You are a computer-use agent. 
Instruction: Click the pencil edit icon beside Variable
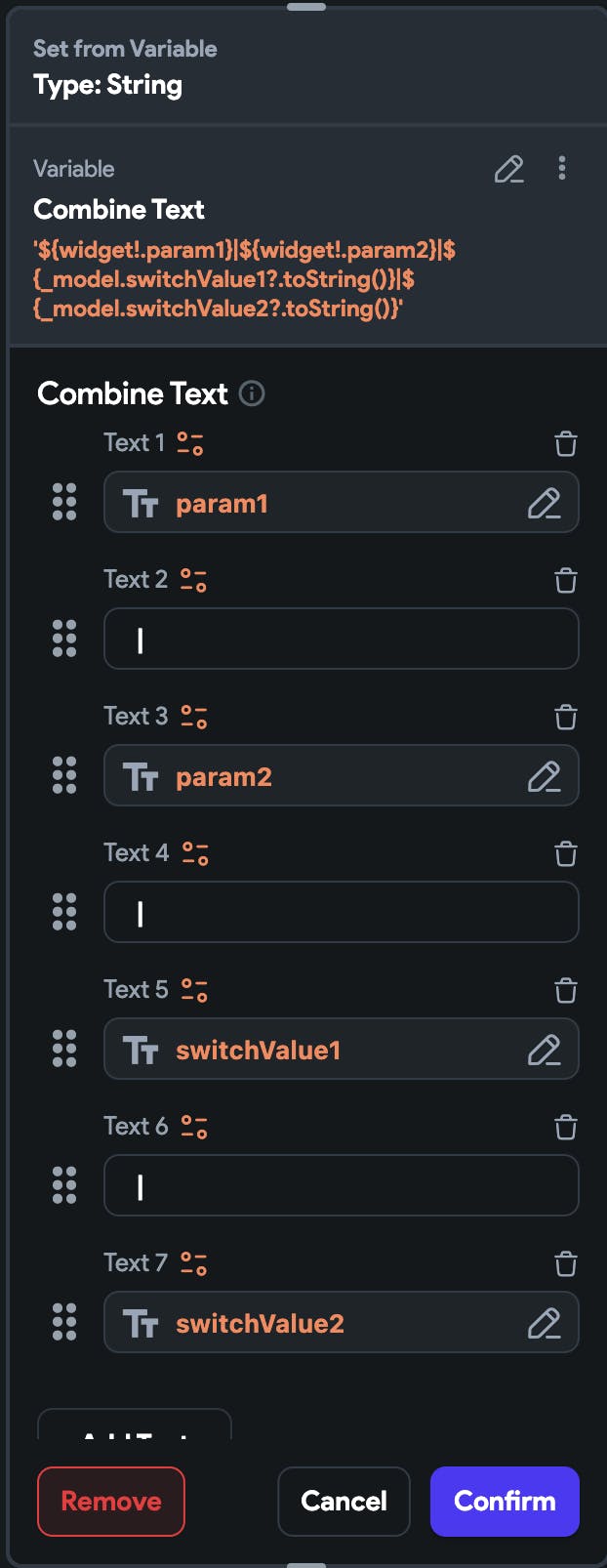[x=508, y=170]
